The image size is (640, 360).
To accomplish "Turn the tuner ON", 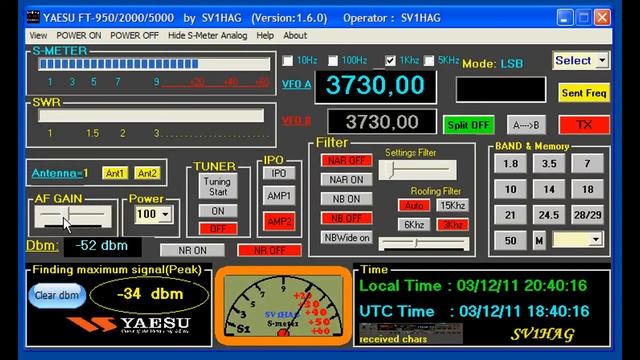I will click(x=218, y=211).
